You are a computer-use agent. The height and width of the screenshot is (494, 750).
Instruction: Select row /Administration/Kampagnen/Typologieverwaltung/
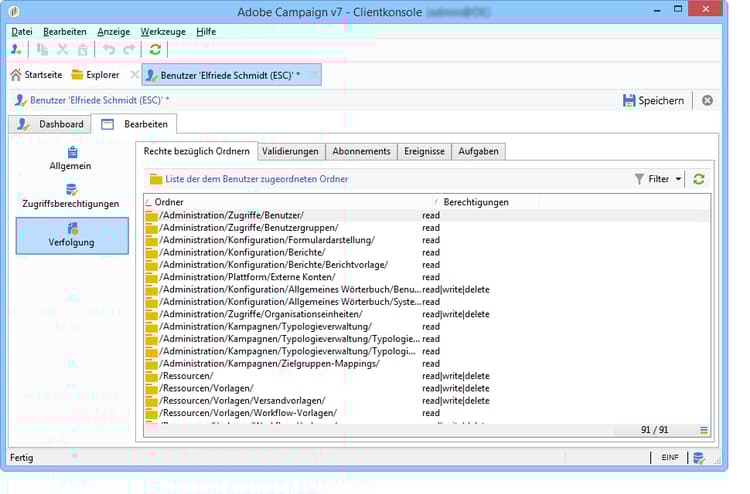coord(426,327)
